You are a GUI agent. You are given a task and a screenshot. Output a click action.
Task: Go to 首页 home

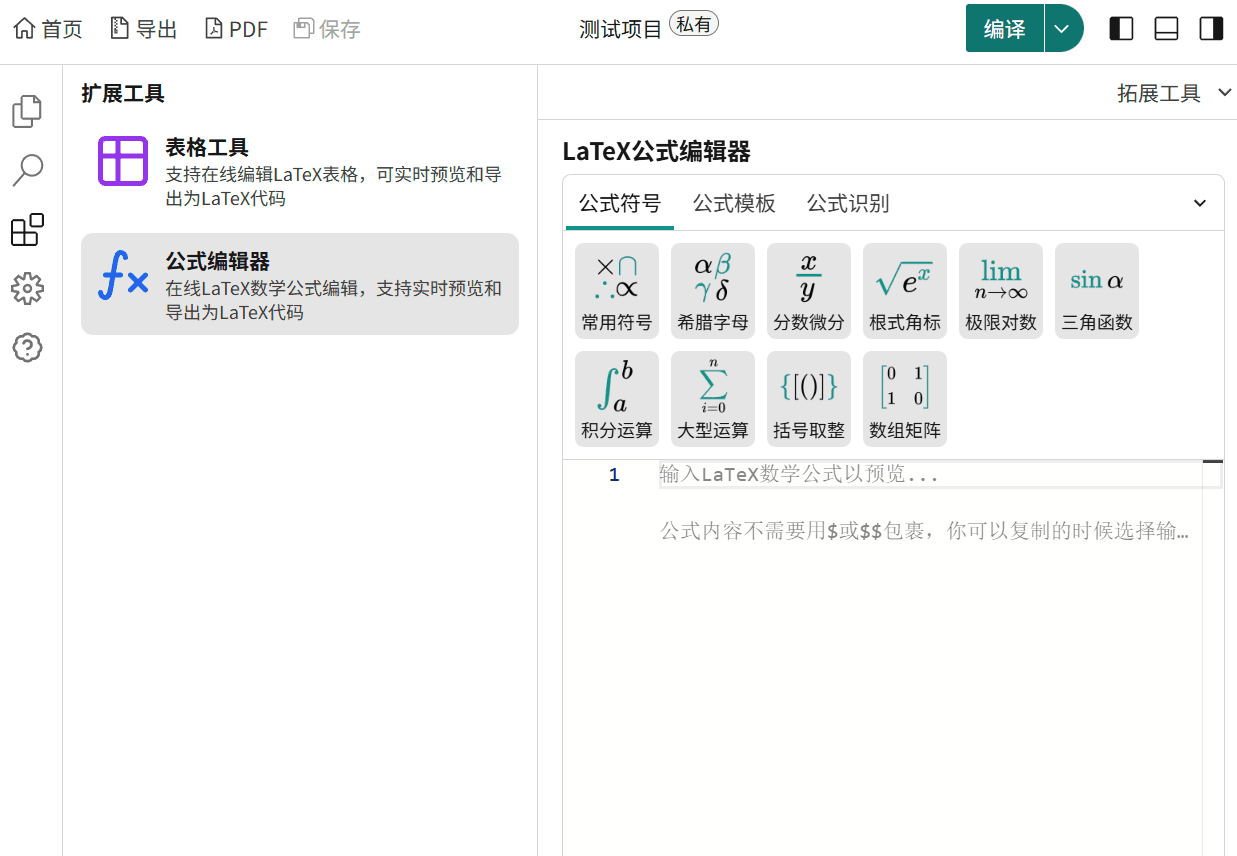click(x=48, y=29)
